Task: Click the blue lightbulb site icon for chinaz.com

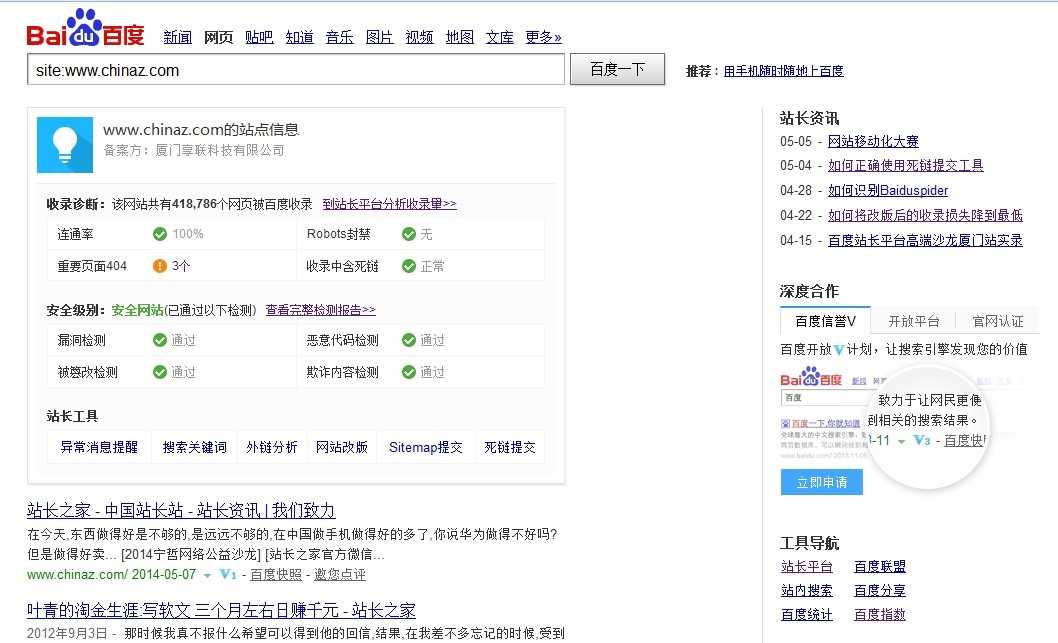Action: tap(64, 146)
